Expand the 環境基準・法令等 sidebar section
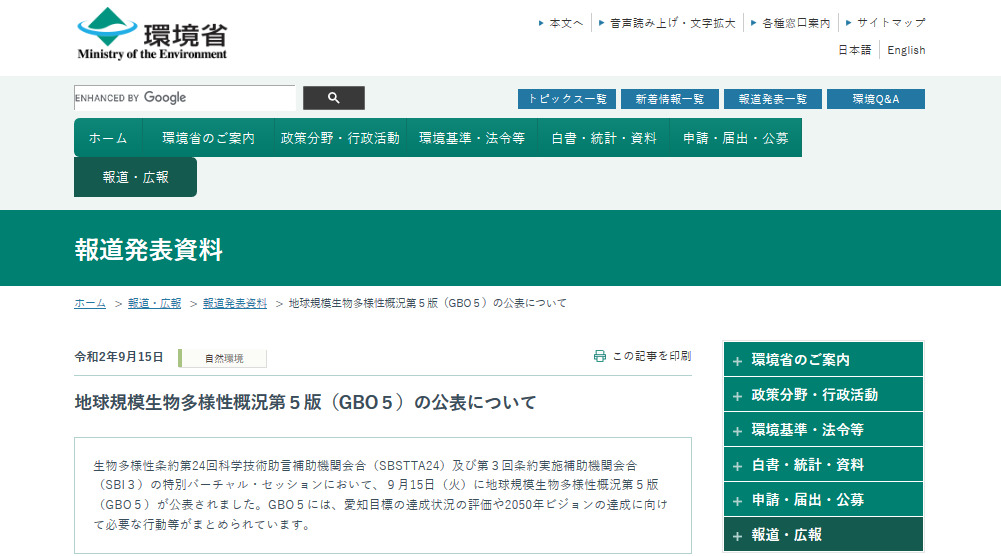This screenshot has height=556, width=1001. point(737,430)
